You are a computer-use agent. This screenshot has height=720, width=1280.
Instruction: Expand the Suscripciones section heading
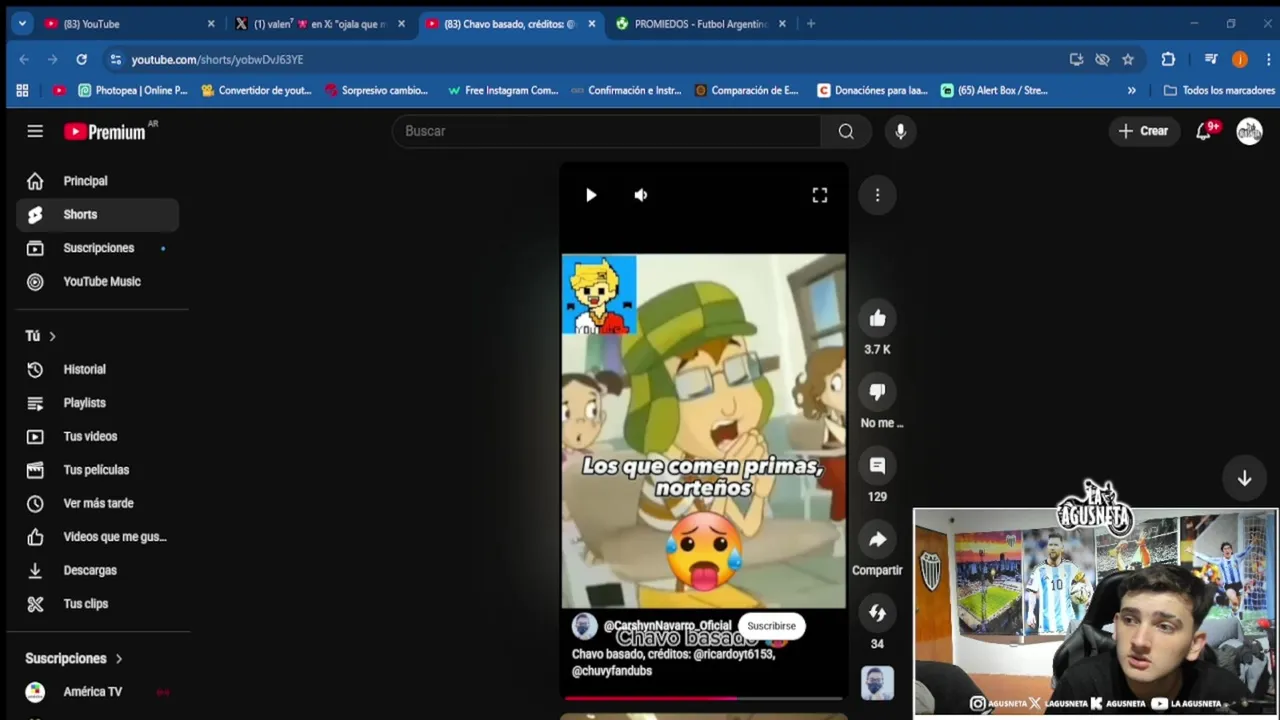tap(74, 658)
